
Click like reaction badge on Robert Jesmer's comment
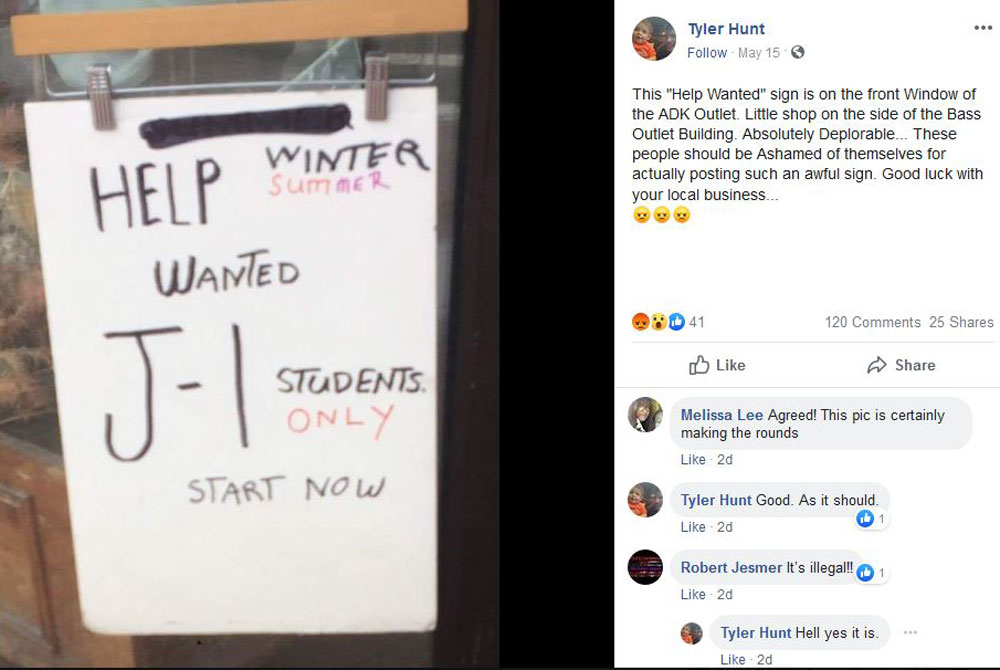(x=865, y=572)
